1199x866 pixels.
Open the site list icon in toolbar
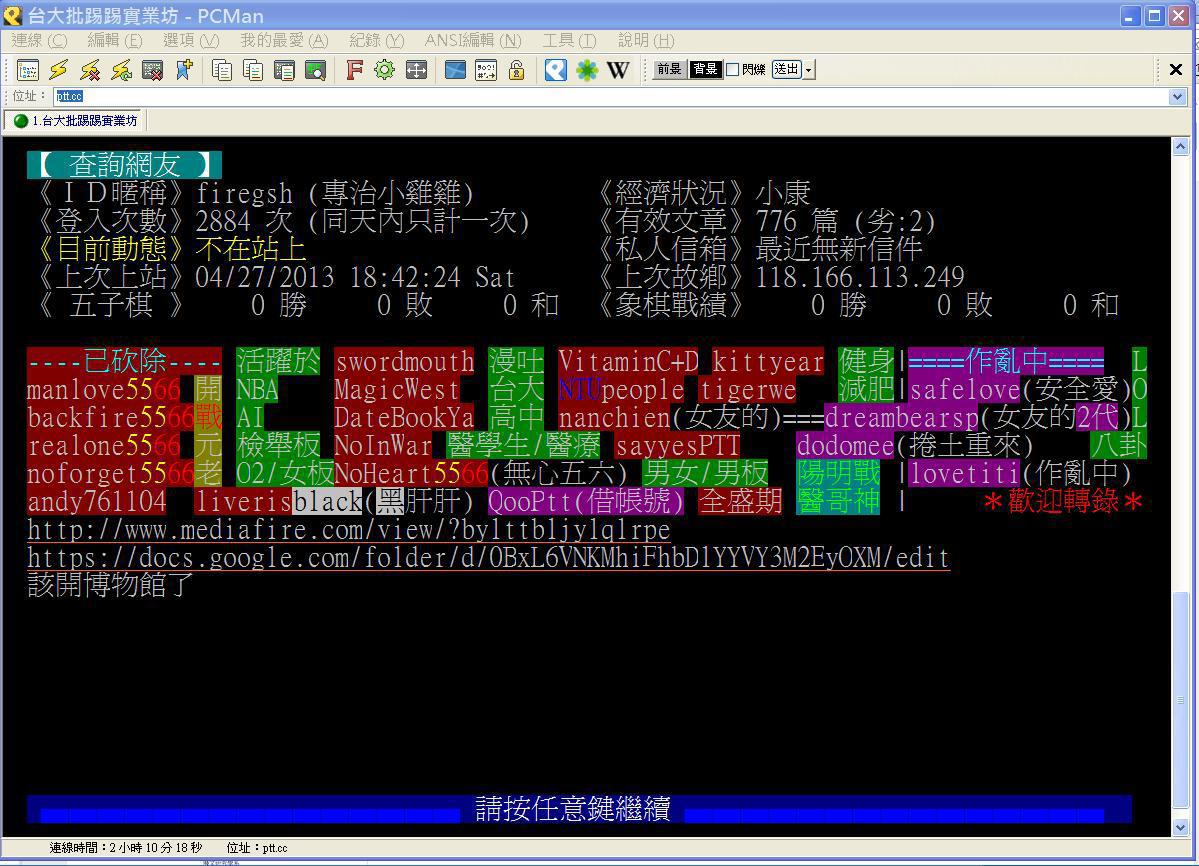click(x=28, y=70)
